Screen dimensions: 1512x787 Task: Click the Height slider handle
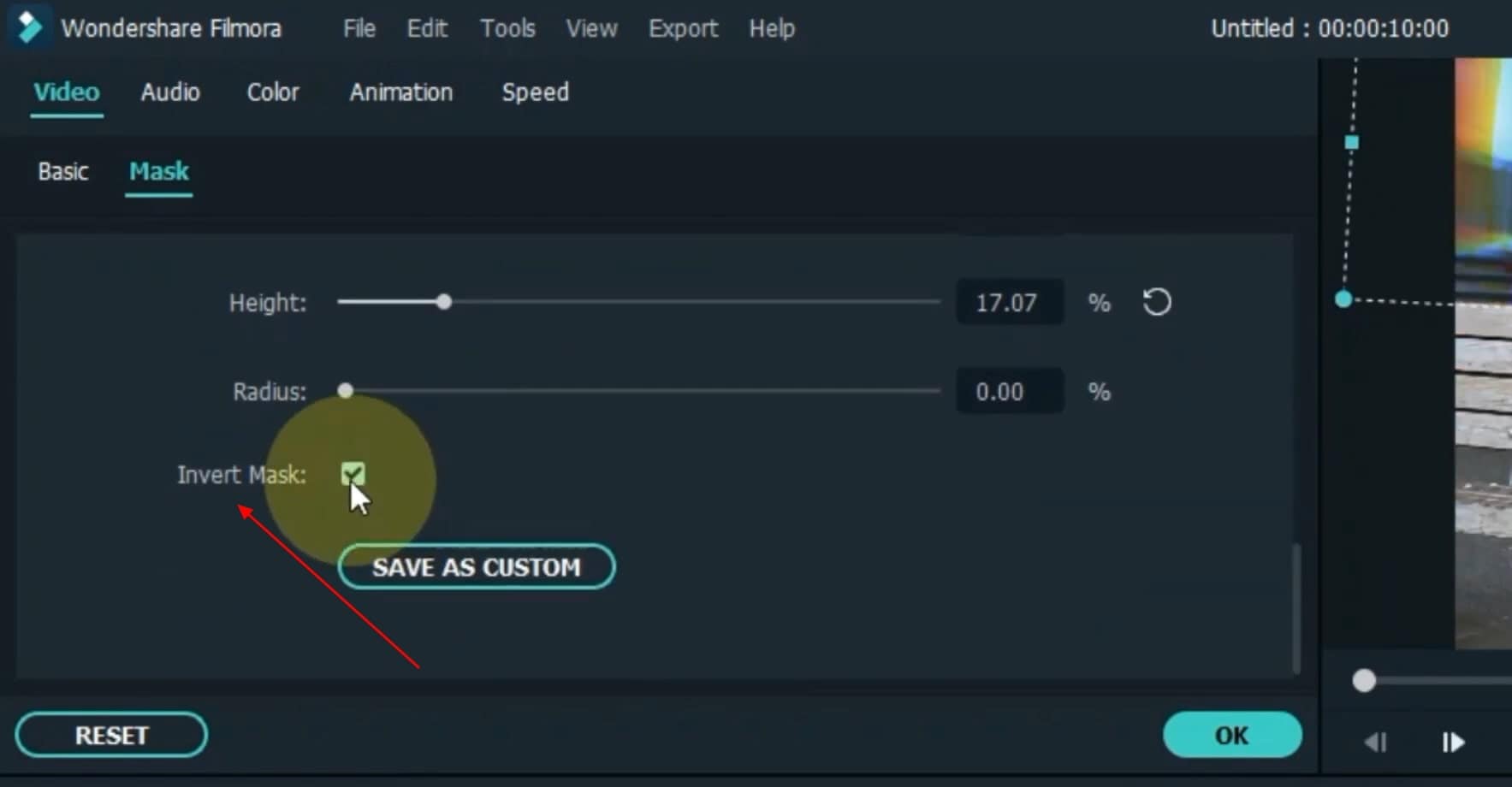(443, 302)
